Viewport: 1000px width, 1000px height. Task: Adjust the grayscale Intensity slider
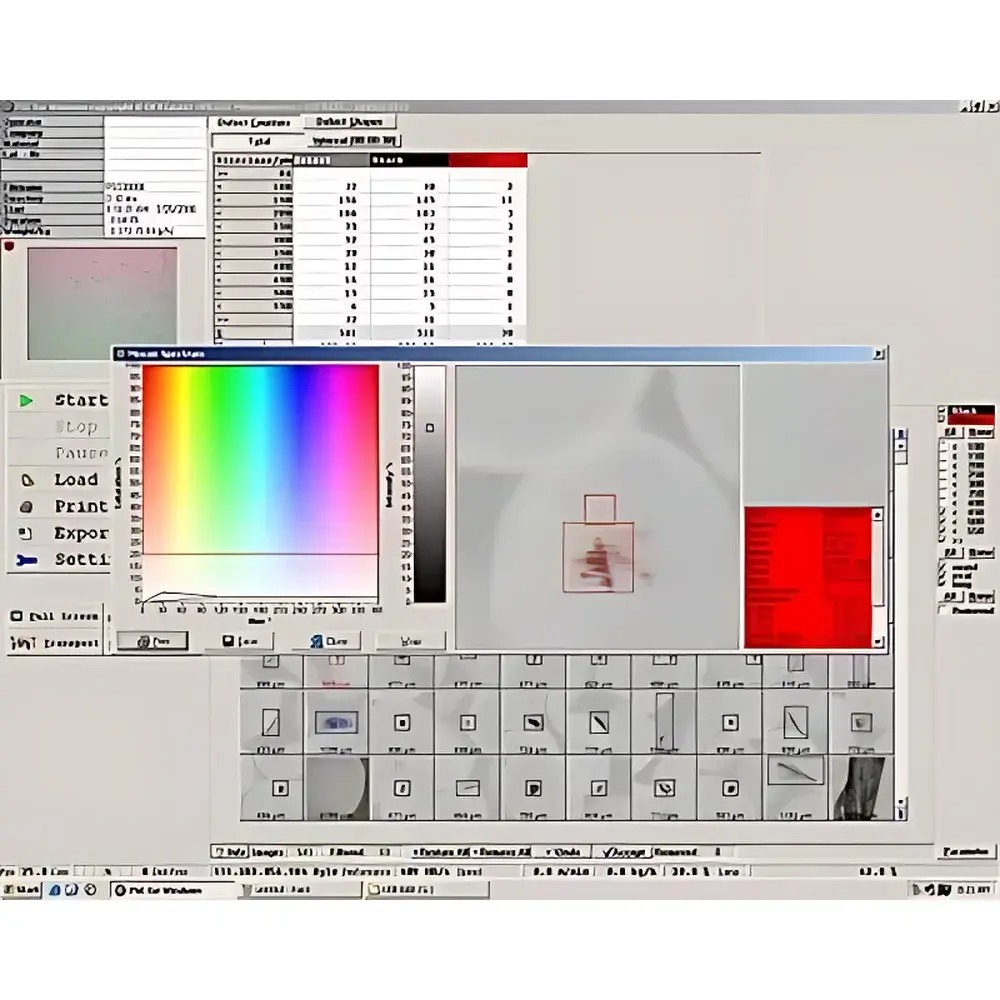pyautogui.click(x=431, y=426)
